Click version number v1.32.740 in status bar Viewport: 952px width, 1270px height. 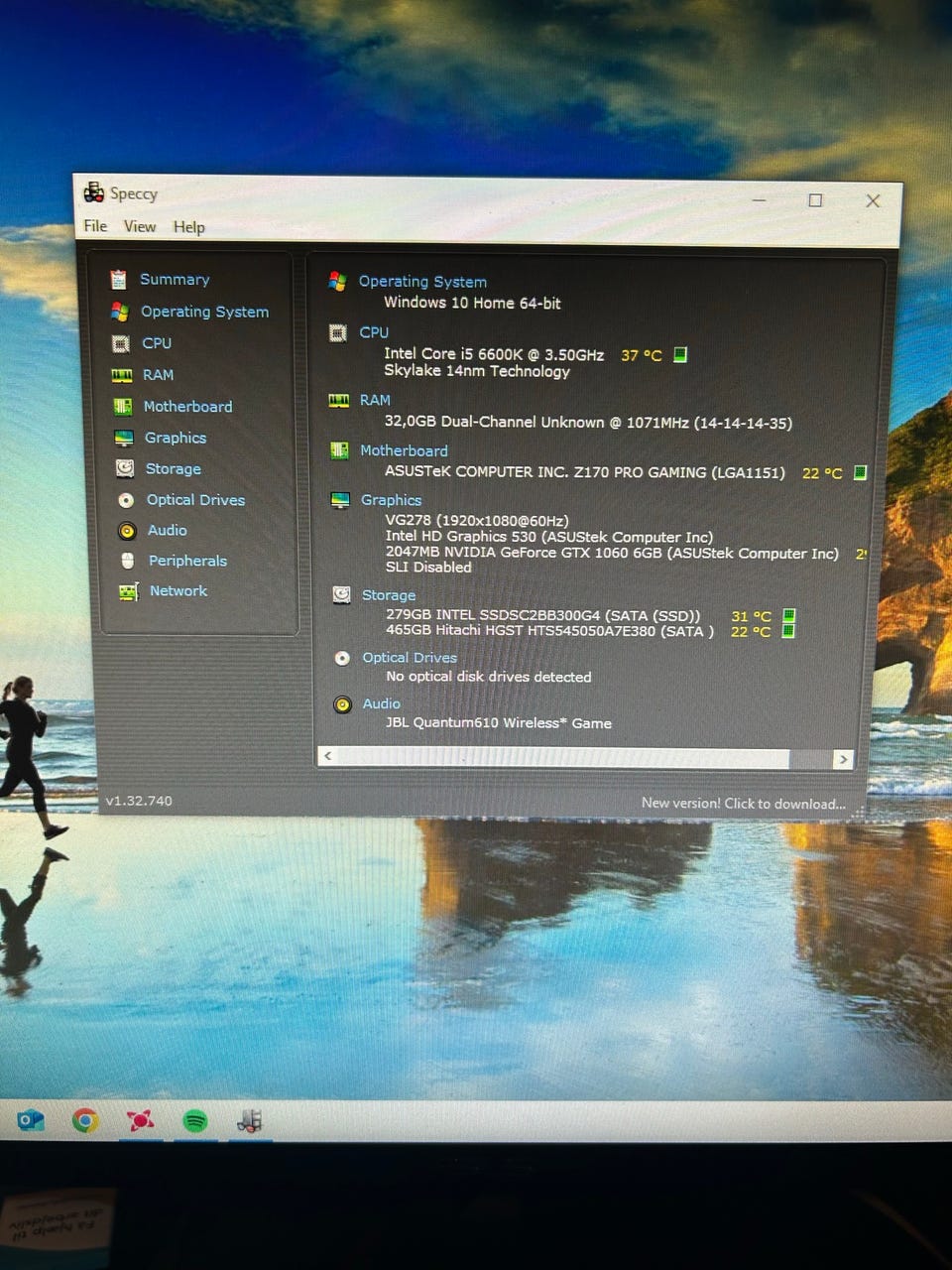(x=139, y=801)
